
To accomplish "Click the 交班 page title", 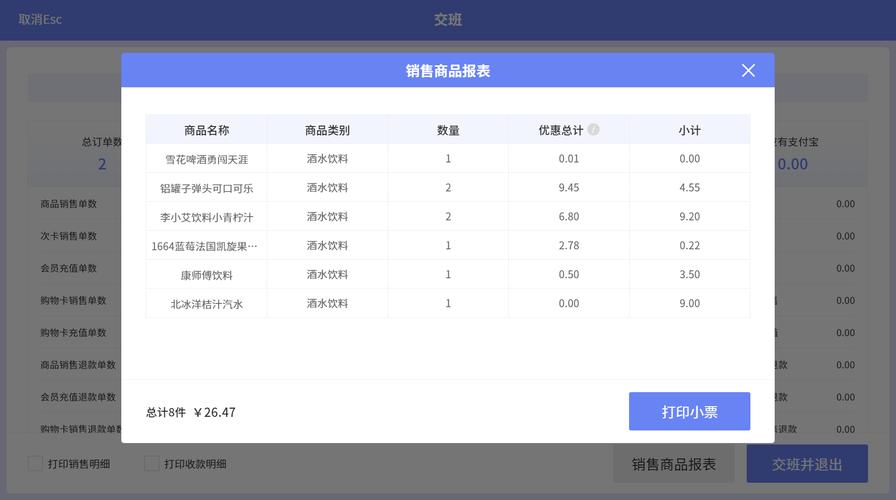I will (448, 19).
